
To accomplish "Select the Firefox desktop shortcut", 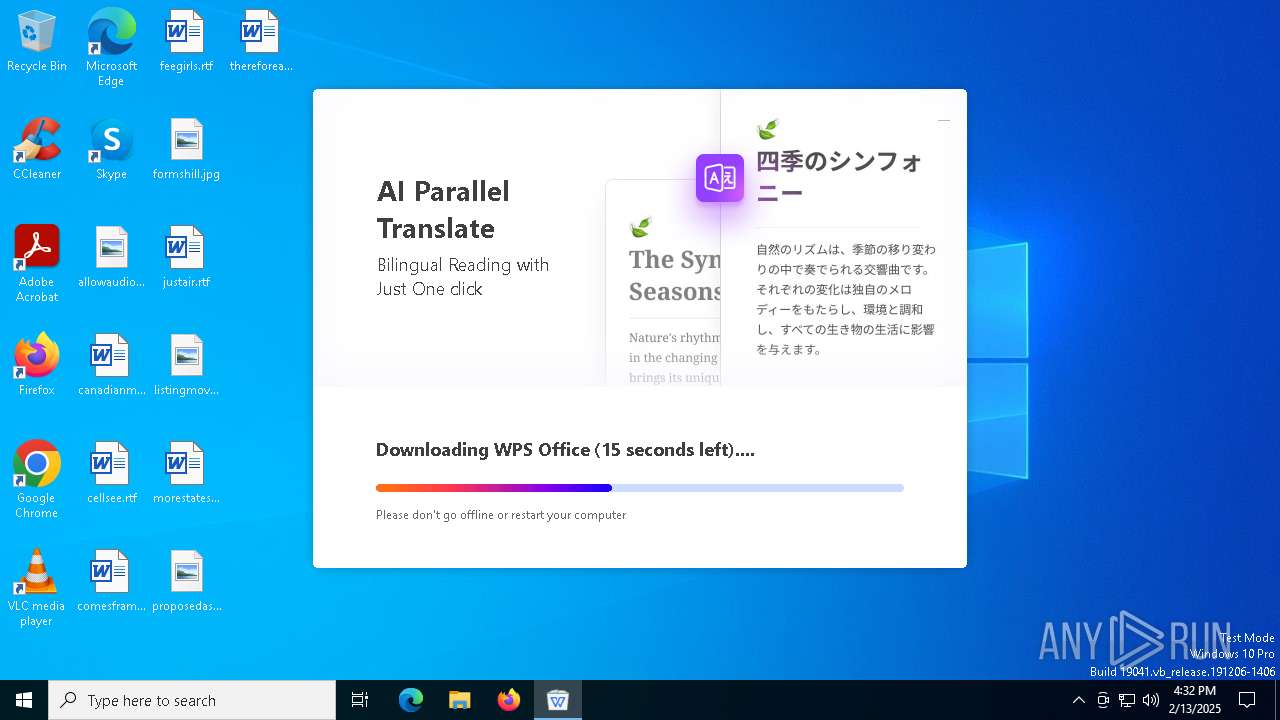I will 37,366.
